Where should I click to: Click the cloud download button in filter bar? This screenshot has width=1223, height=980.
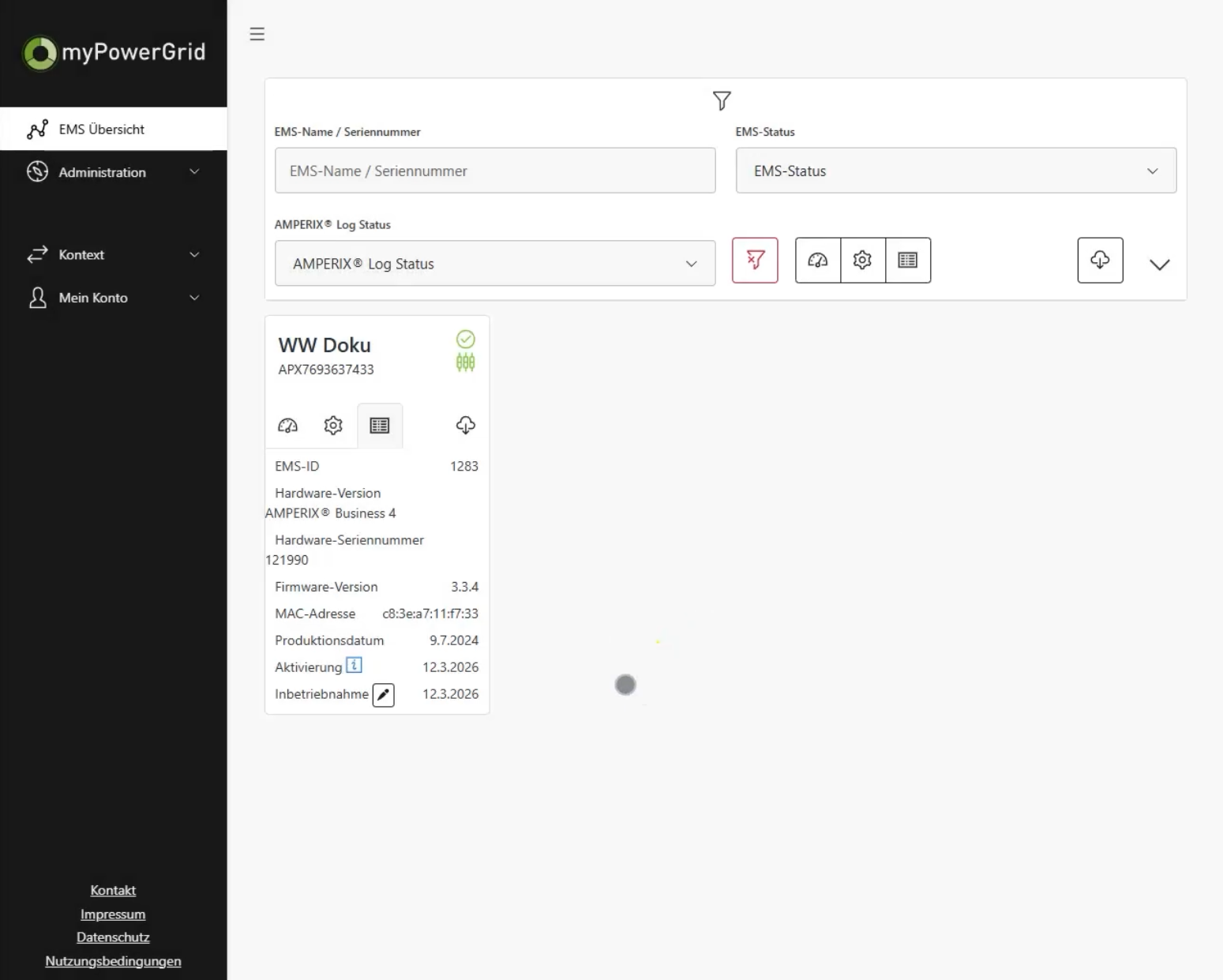[1100, 260]
